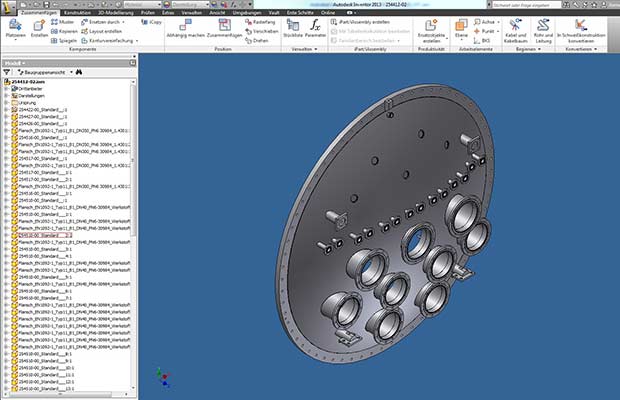Select the Erstellen component tool
Image resolution: width=620 pixels, height=400 pixels.
[39, 27]
